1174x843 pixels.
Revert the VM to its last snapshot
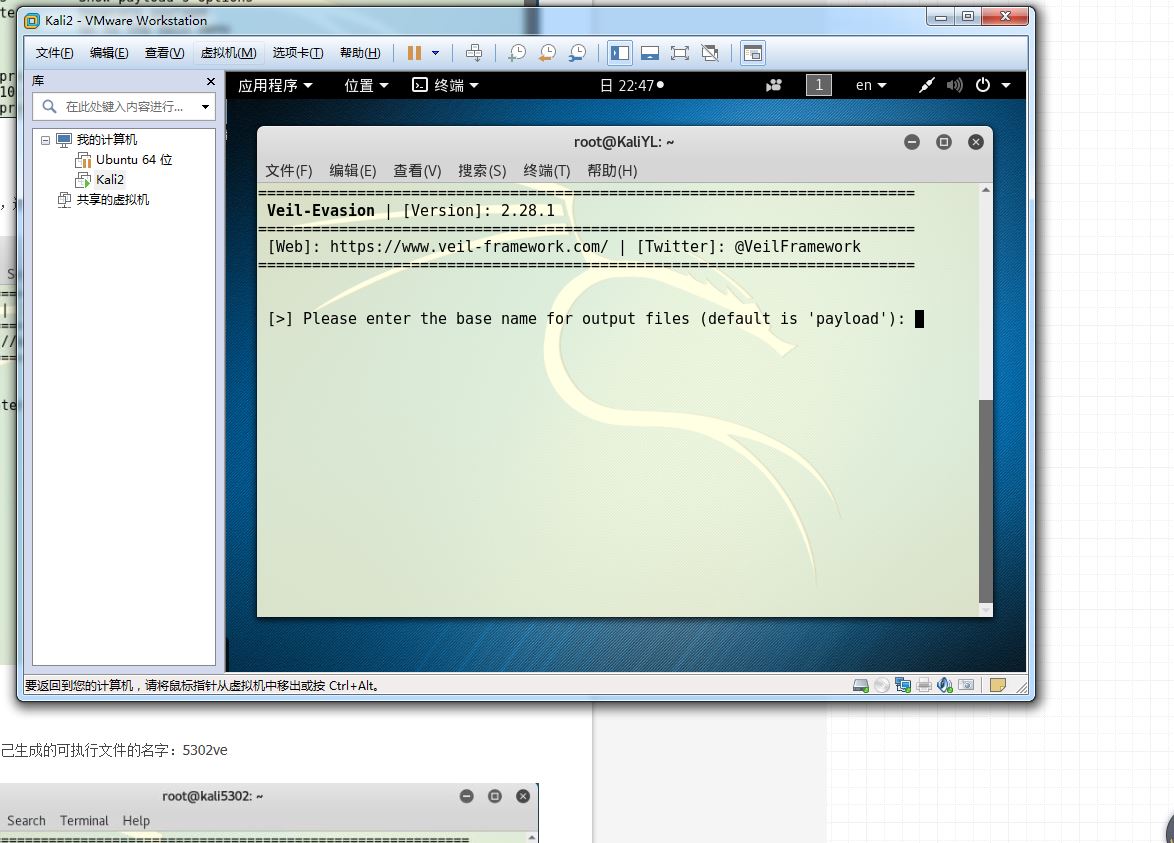547,53
